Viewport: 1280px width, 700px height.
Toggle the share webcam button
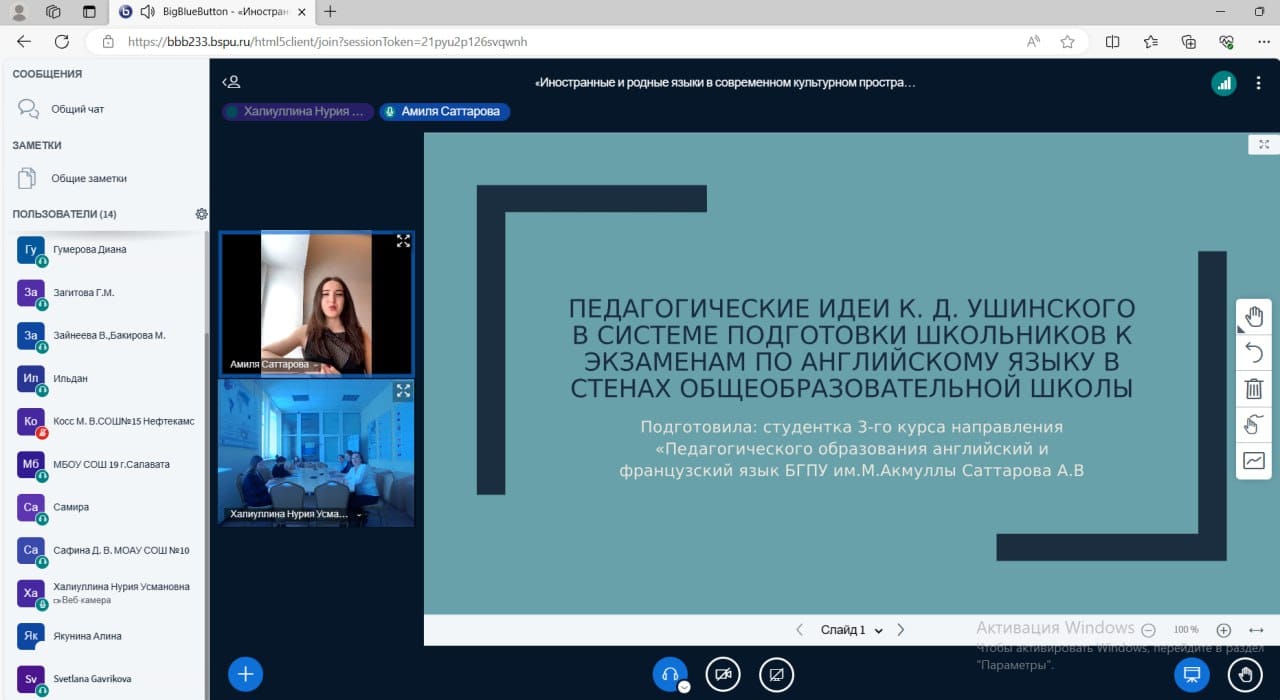click(x=723, y=675)
